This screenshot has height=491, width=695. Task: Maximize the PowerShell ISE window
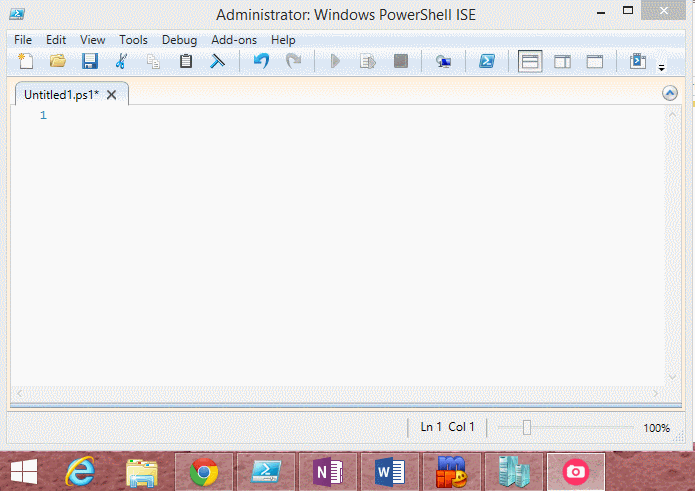pos(628,10)
